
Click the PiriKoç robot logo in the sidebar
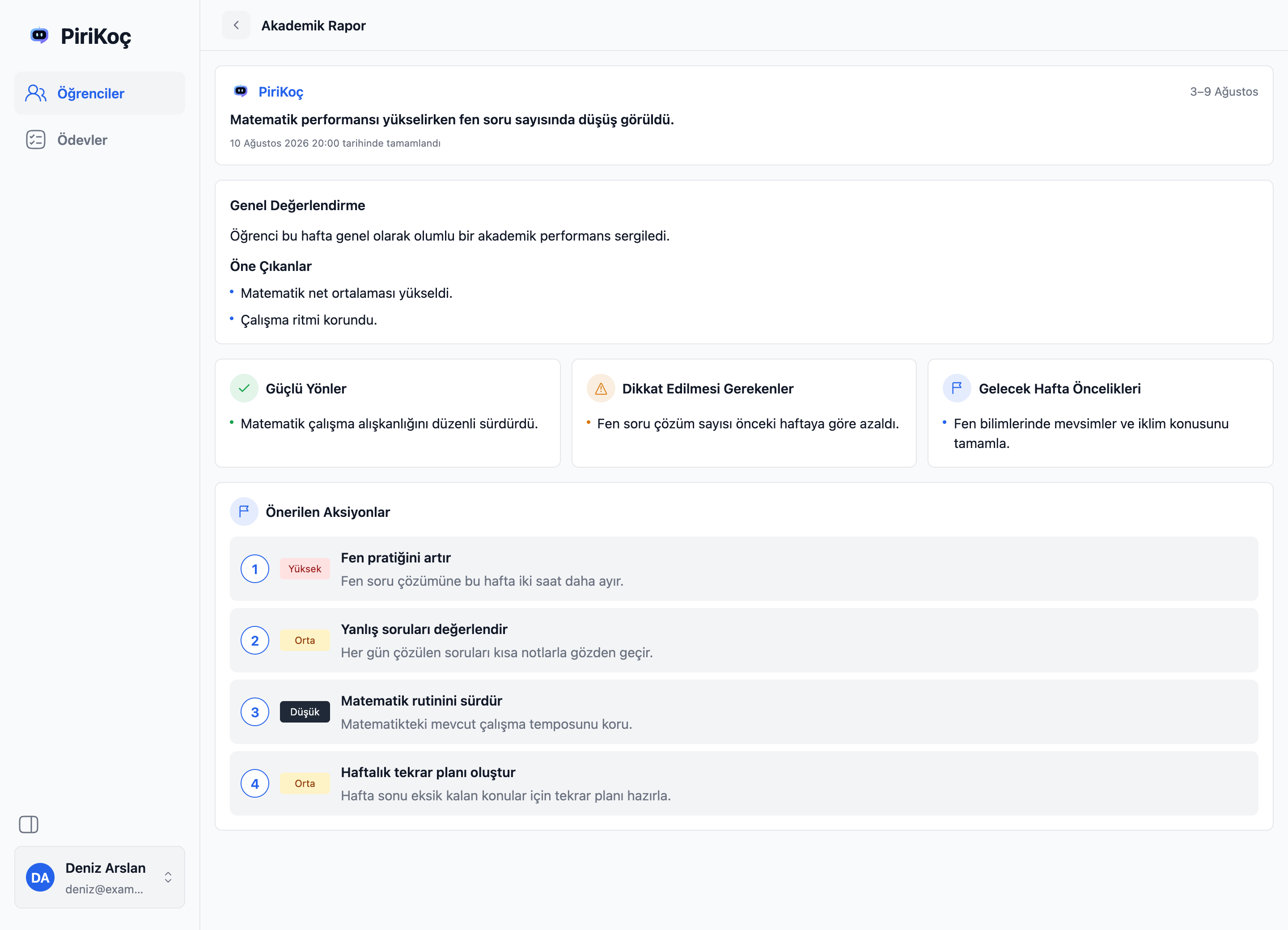39,36
